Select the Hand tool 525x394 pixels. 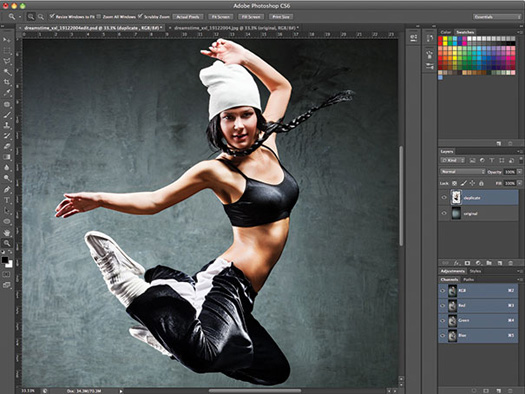7,233
